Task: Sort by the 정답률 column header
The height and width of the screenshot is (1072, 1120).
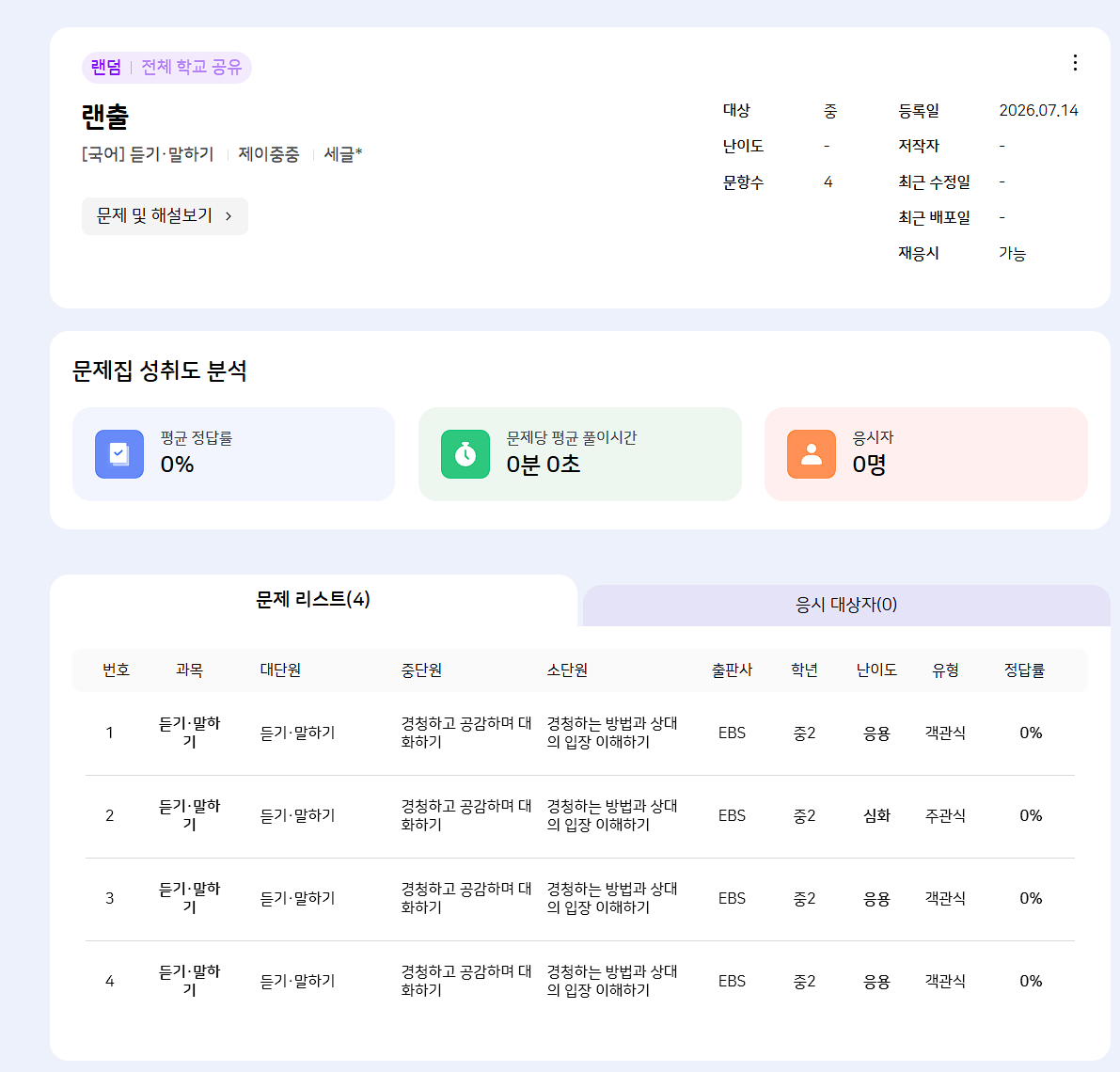Action: point(1024,670)
